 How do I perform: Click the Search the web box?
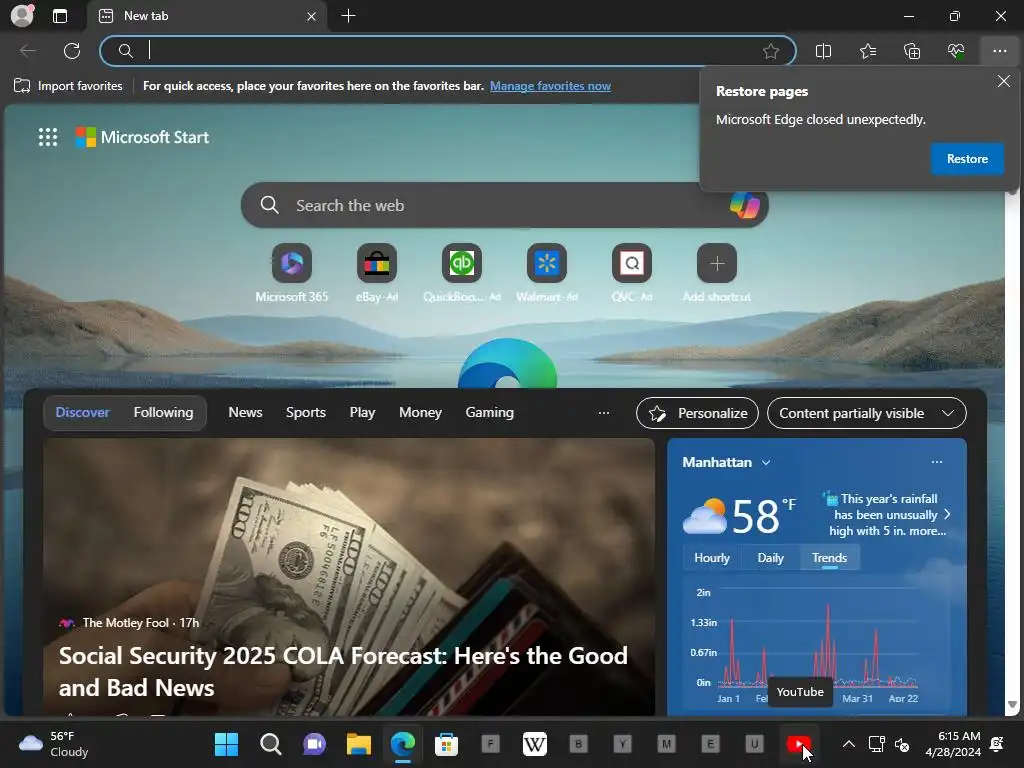tap(504, 205)
